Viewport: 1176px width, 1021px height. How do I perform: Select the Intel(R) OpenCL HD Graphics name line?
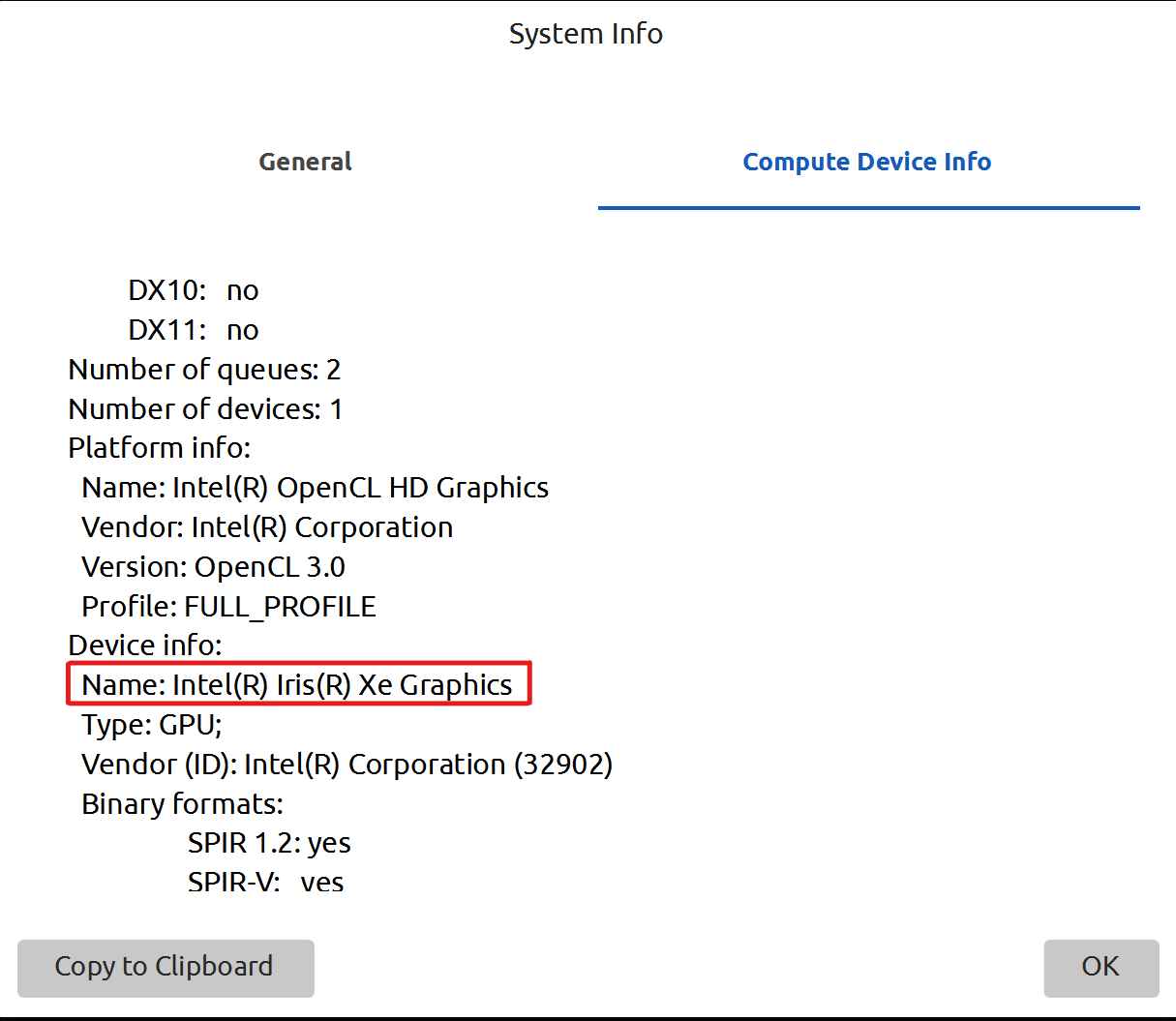315,487
